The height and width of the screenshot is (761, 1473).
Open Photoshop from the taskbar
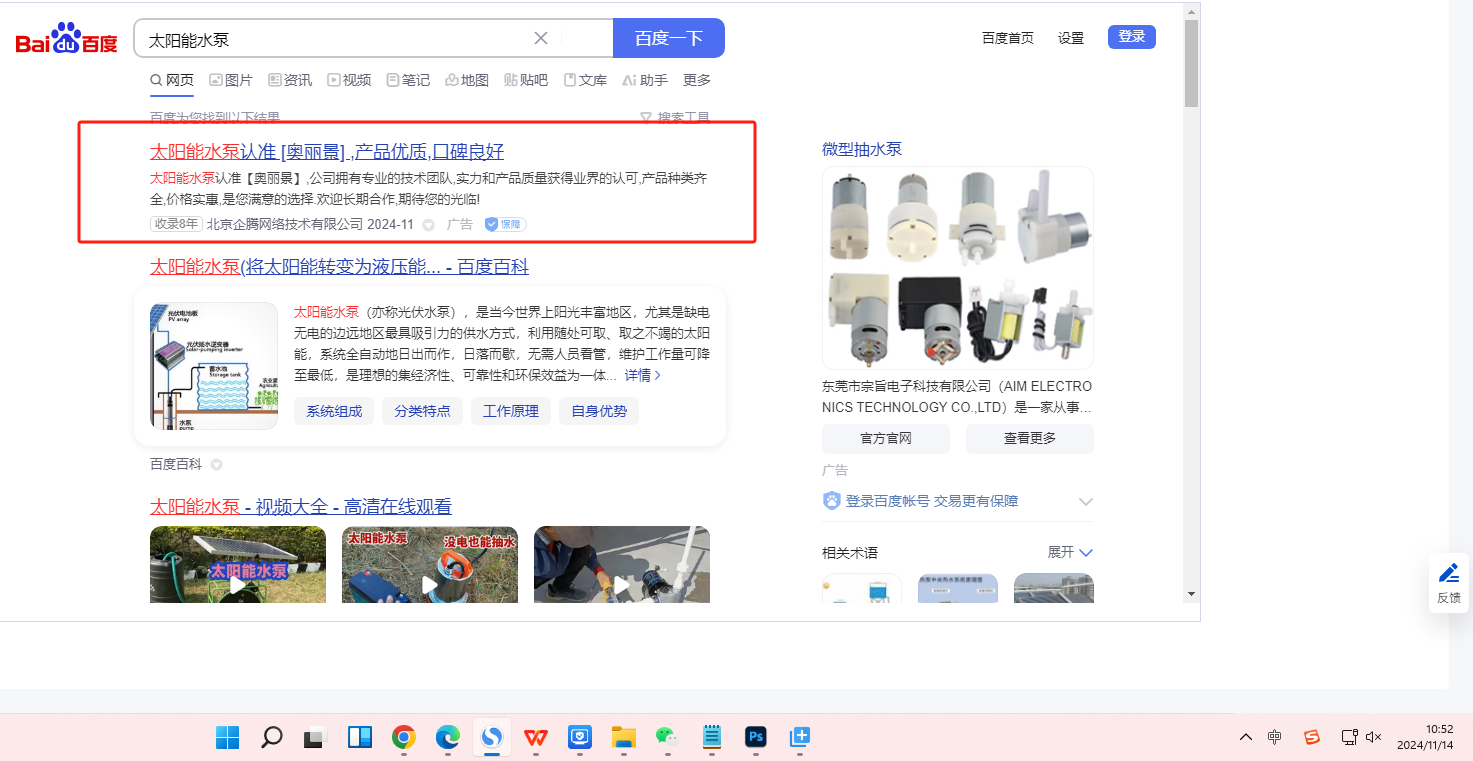(756, 738)
